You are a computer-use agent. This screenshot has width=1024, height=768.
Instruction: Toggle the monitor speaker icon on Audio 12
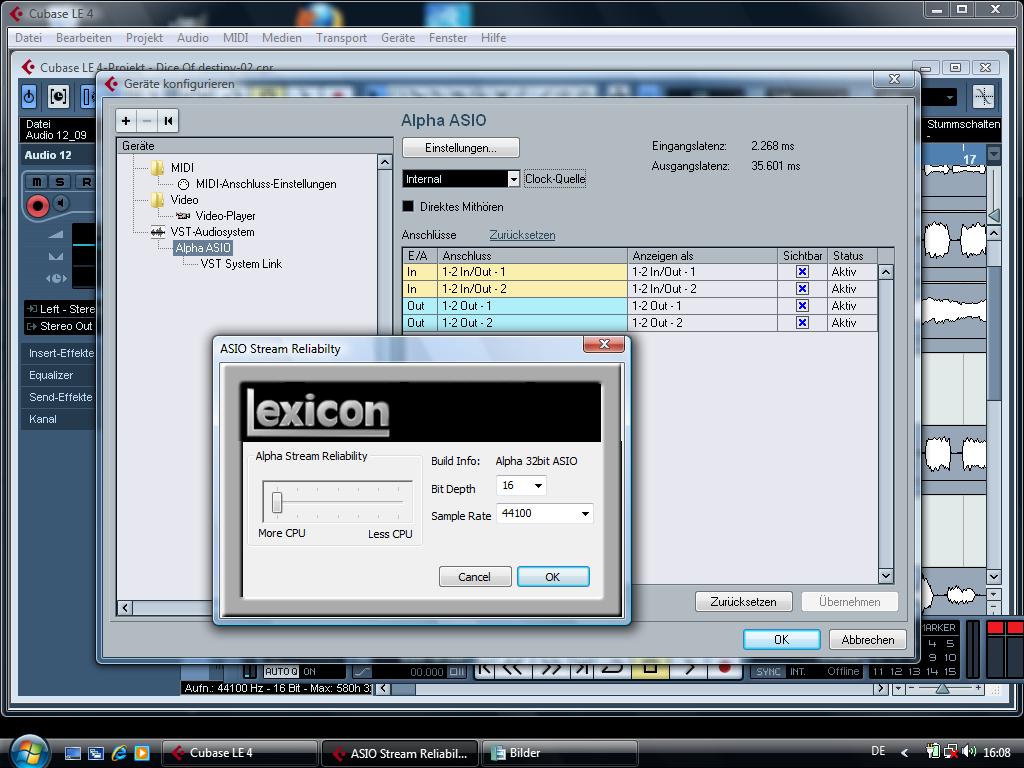[x=61, y=204]
